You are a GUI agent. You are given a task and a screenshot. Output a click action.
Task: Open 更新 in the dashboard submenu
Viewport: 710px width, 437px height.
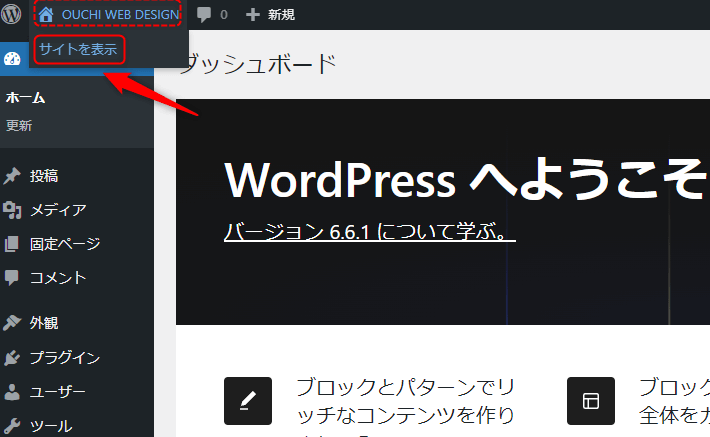coord(19,125)
